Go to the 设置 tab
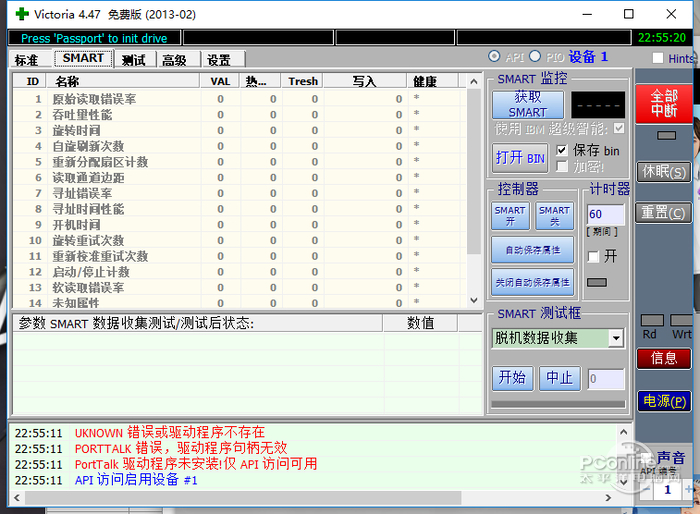The width and height of the screenshot is (700, 514). point(219,59)
